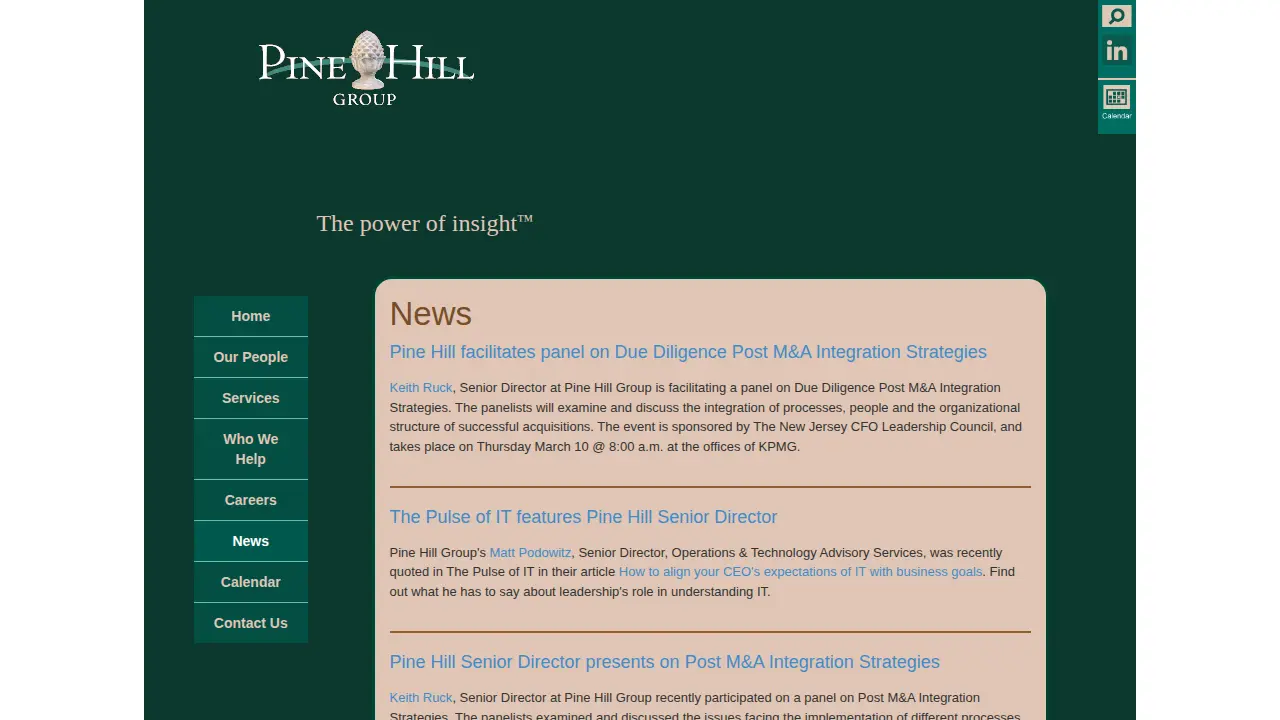Click Keith Ruck link in first news story
This screenshot has height=720, width=1280.
(421, 388)
